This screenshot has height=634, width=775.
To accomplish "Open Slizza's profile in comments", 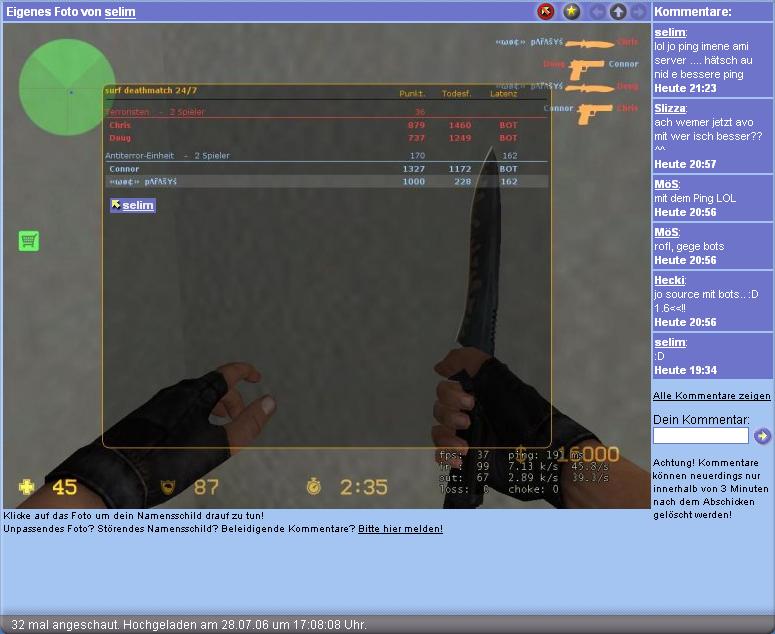I will coord(669,108).
